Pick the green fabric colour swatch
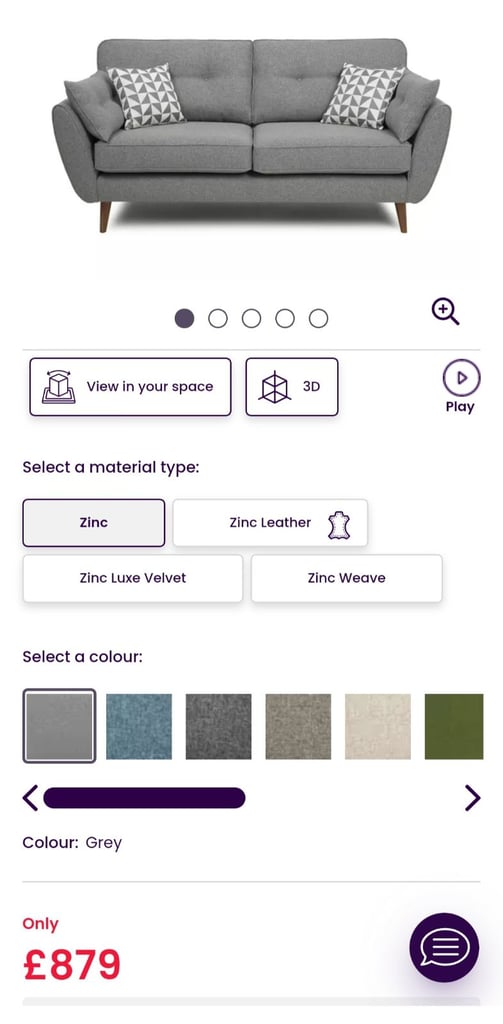The height and width of the screenshot is (1024, 503). pyautogui.click(x=454, y=726)
